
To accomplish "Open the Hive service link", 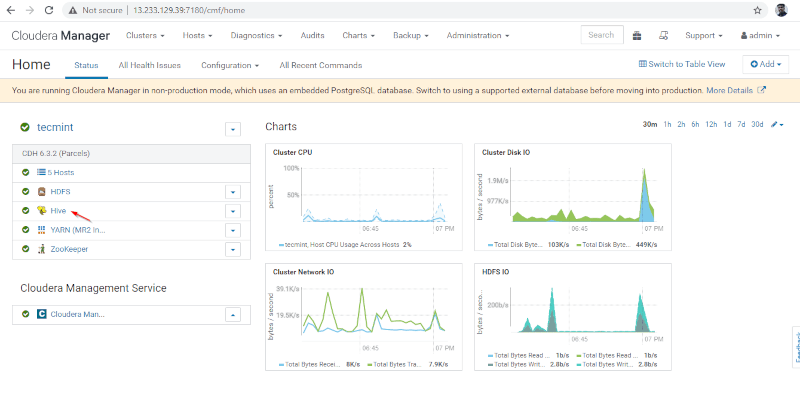I will pos(58,211).
